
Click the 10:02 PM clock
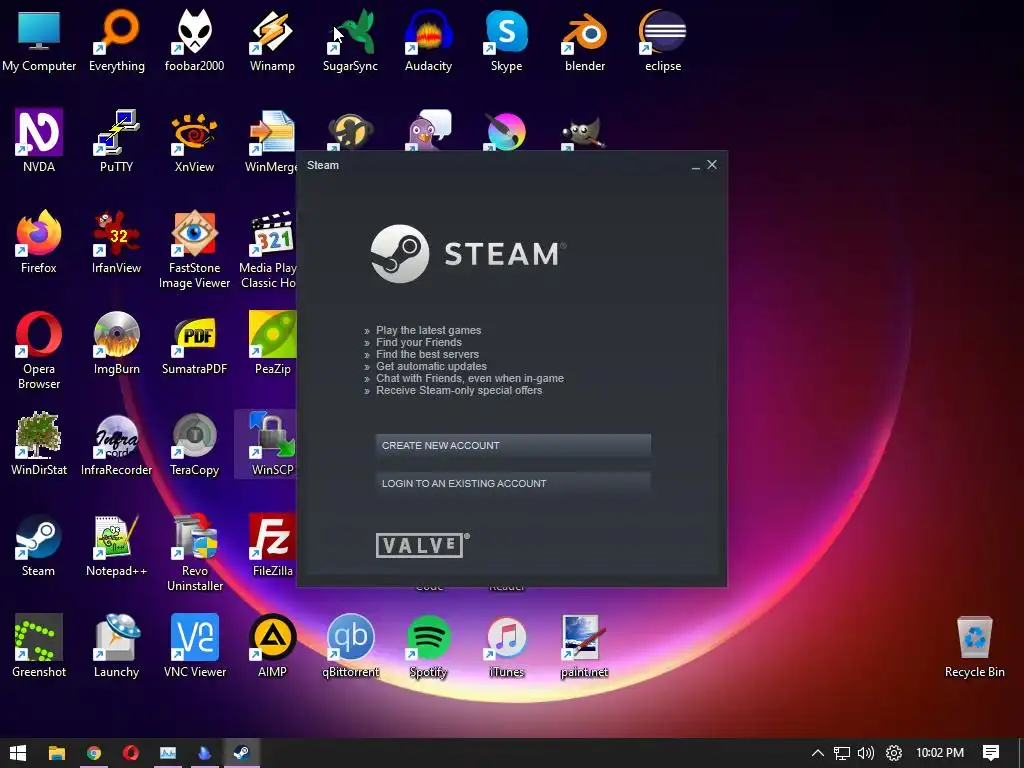940,753
